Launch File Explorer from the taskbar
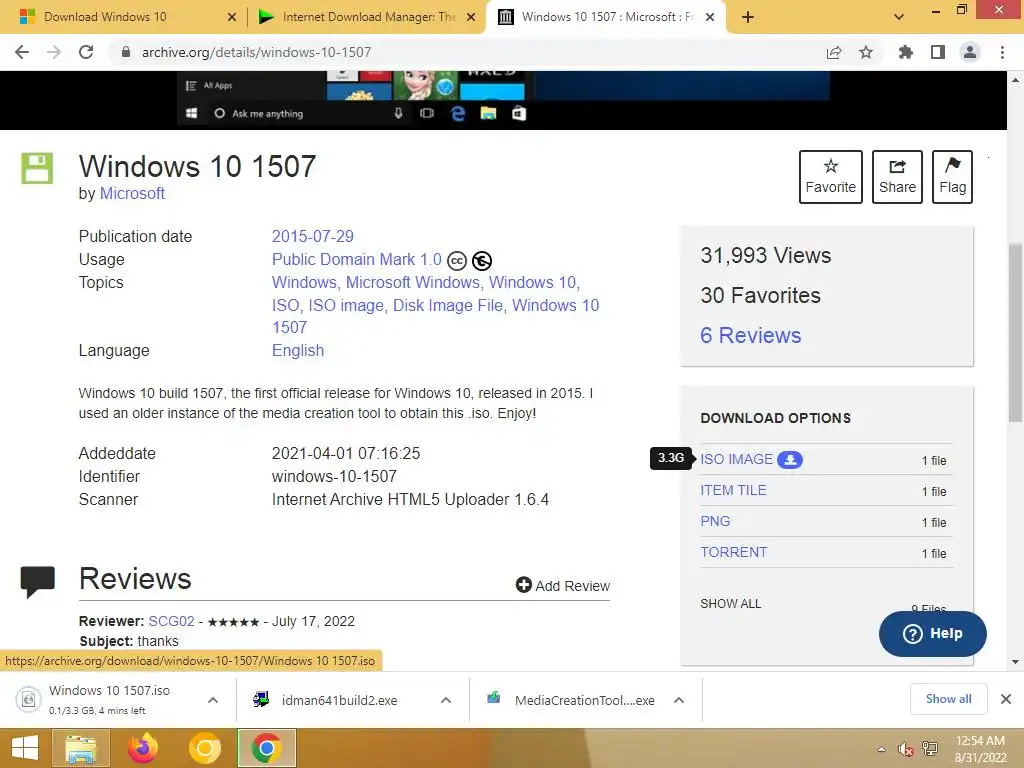The height and width of the screenshot is (768, 1024). tap(81, 748)
